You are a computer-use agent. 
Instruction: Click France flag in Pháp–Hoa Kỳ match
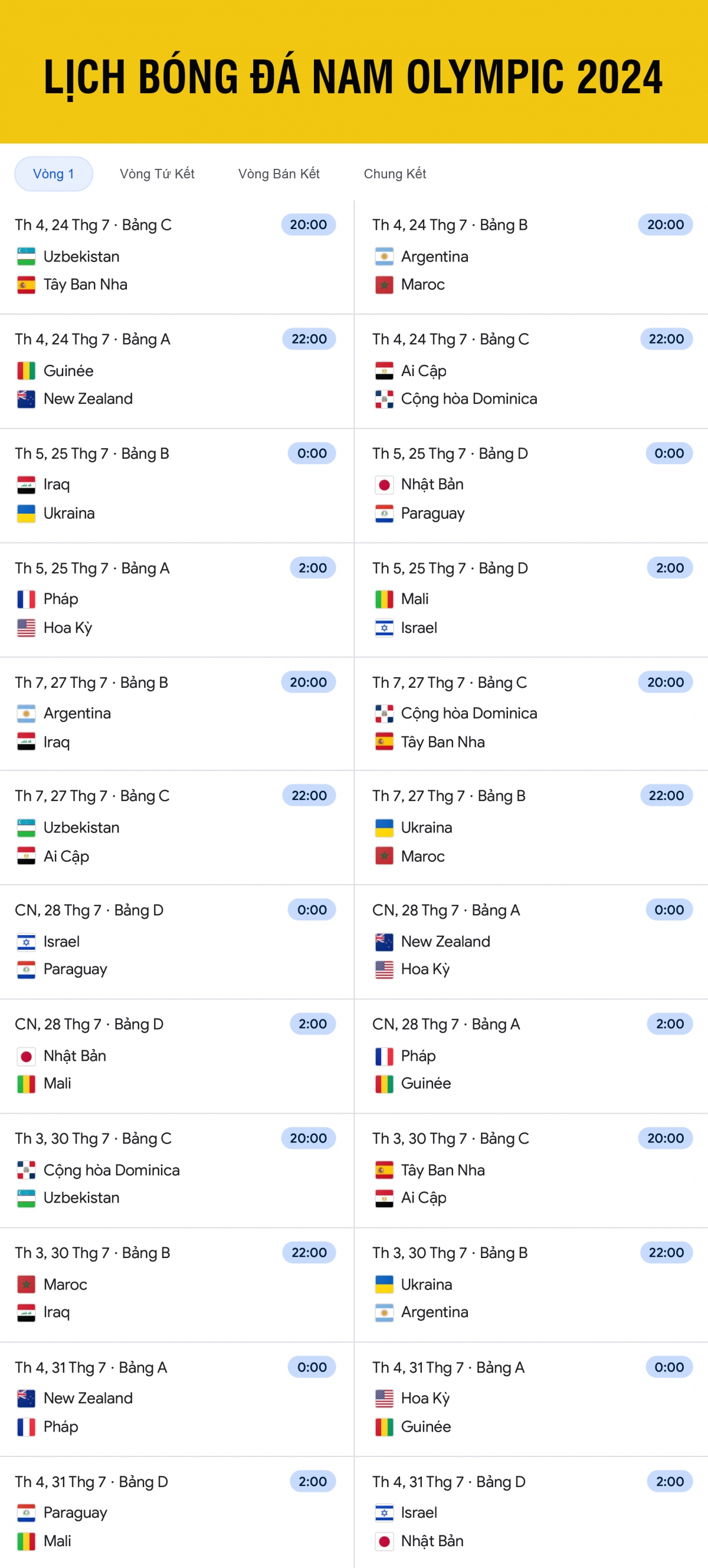coord(26,599)
